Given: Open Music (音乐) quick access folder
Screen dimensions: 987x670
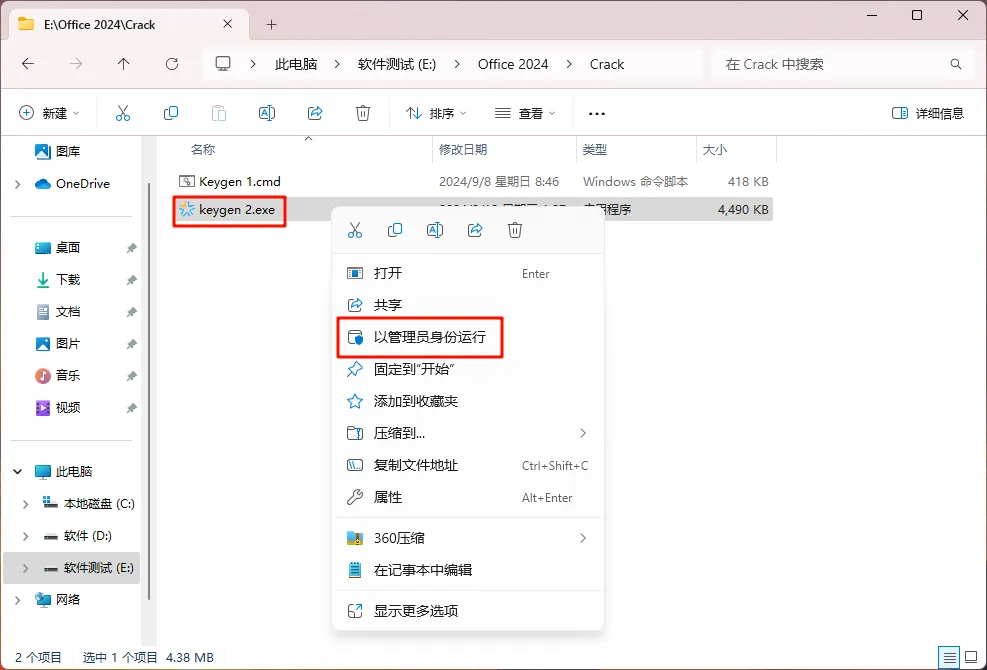Looking at the screenshot, I should coord(57,376).
